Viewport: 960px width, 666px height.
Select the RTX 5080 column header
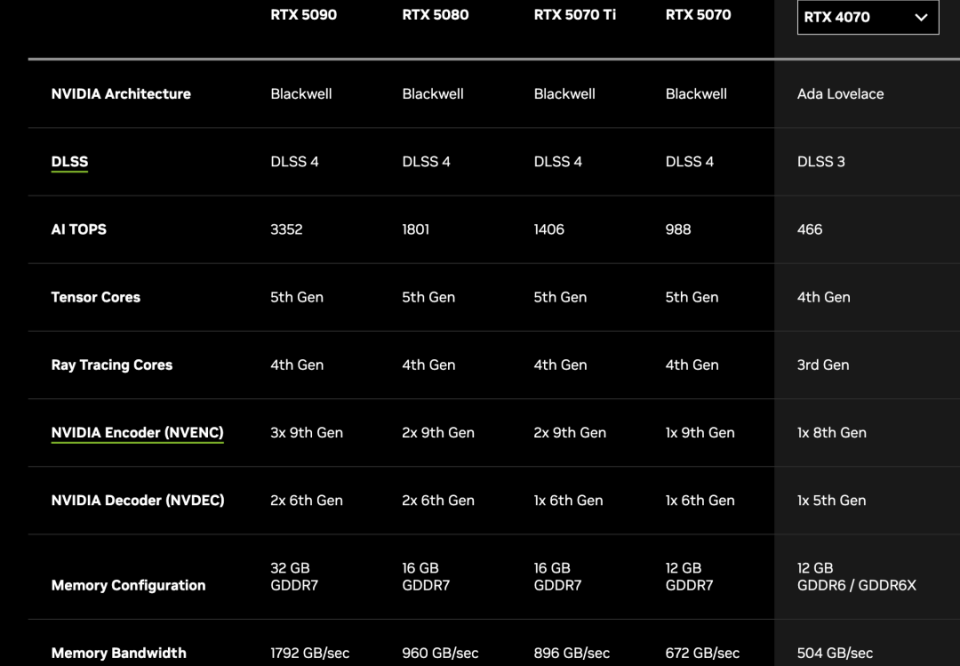coord(435,15)
